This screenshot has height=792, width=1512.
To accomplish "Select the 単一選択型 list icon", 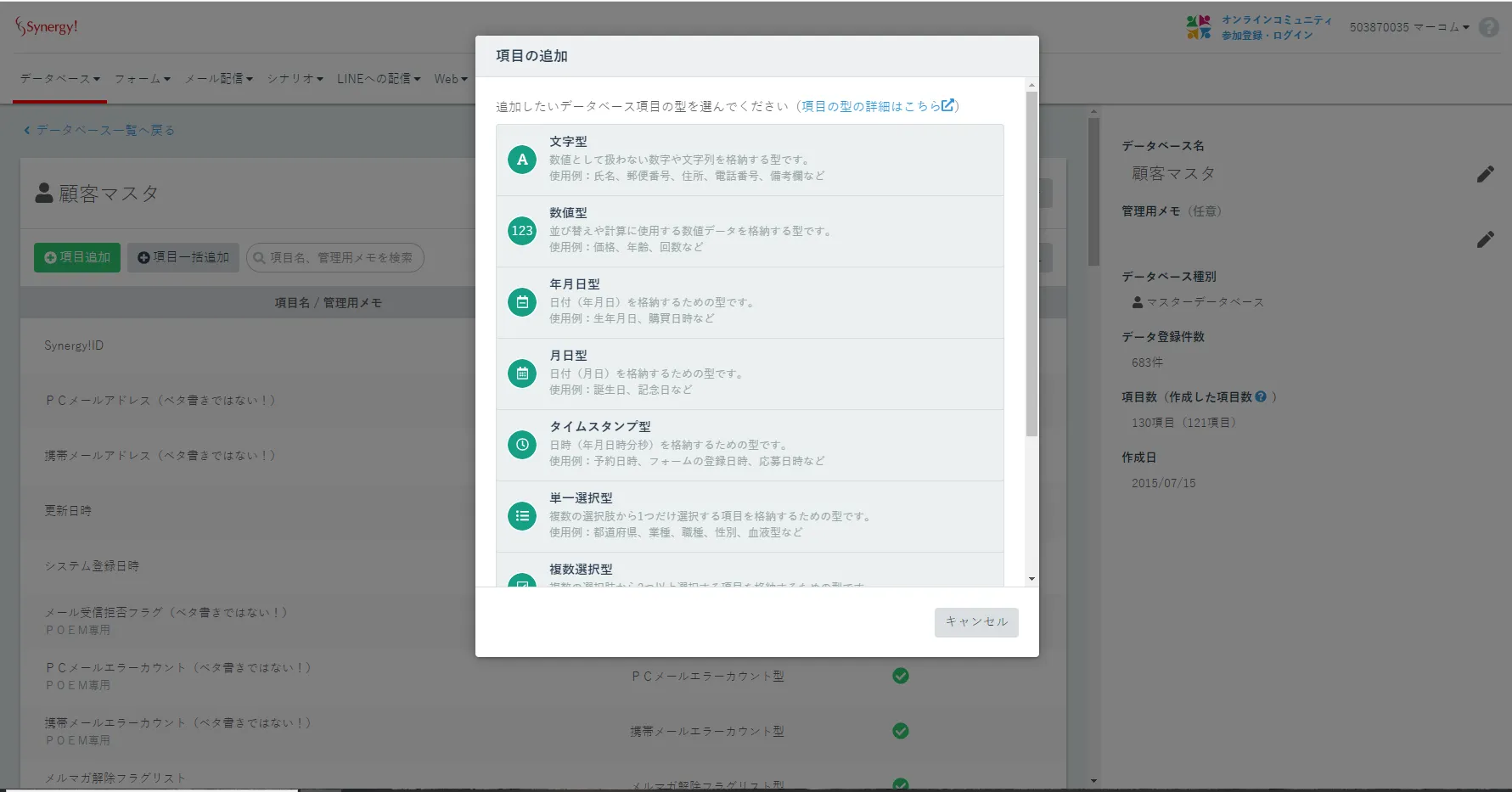I will [x=522, y=516].
